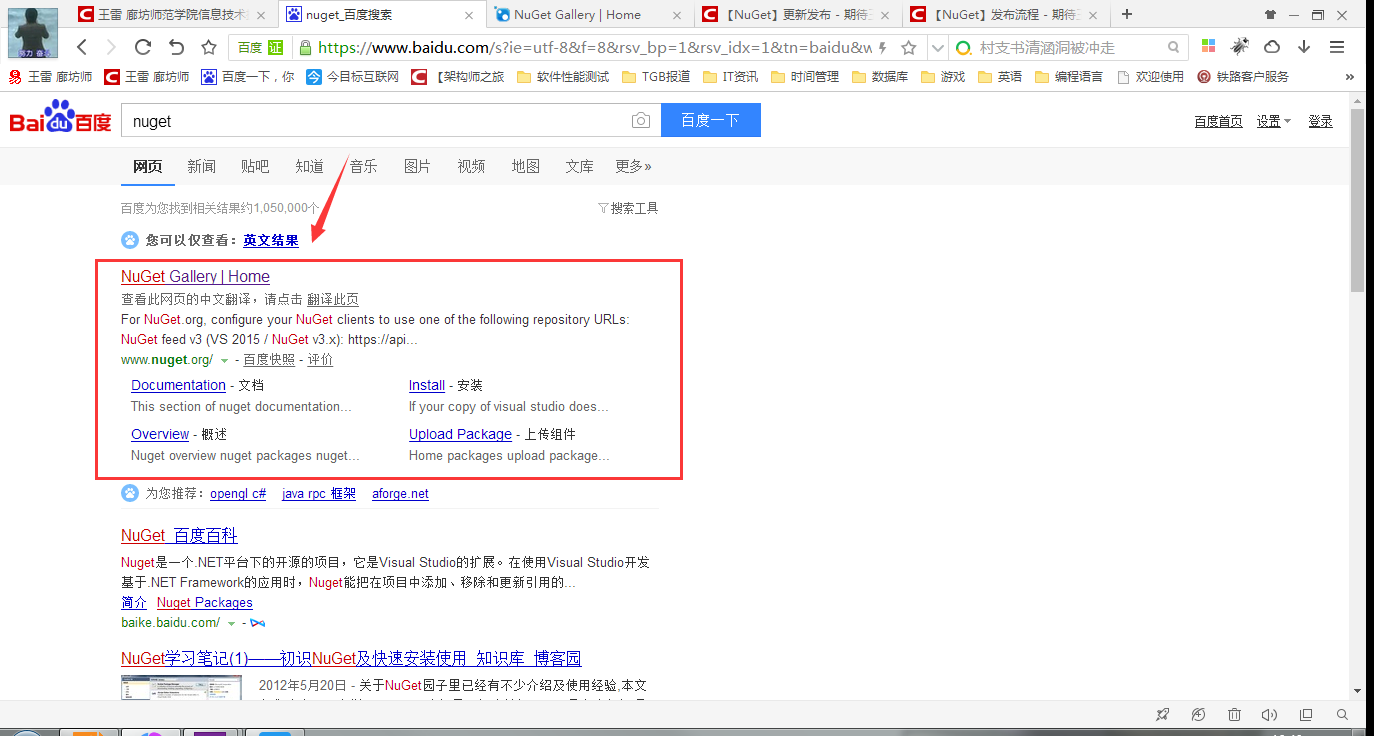Bookmark page using star inside address bar

tap(909, 47)
